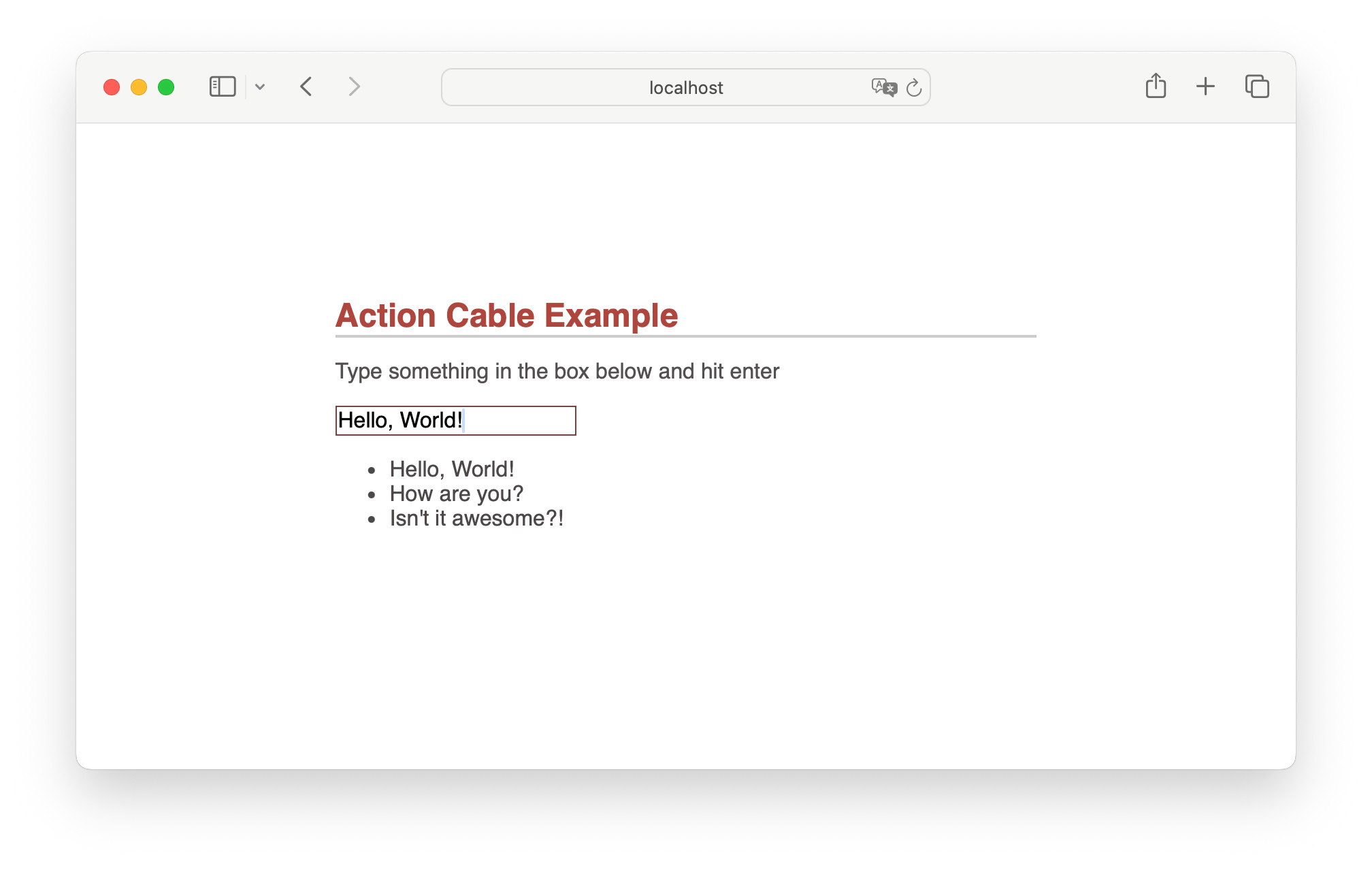Click the instruction text about hitting enter
Viewport: 1372px width, 870px height.
tap(557, 372)
